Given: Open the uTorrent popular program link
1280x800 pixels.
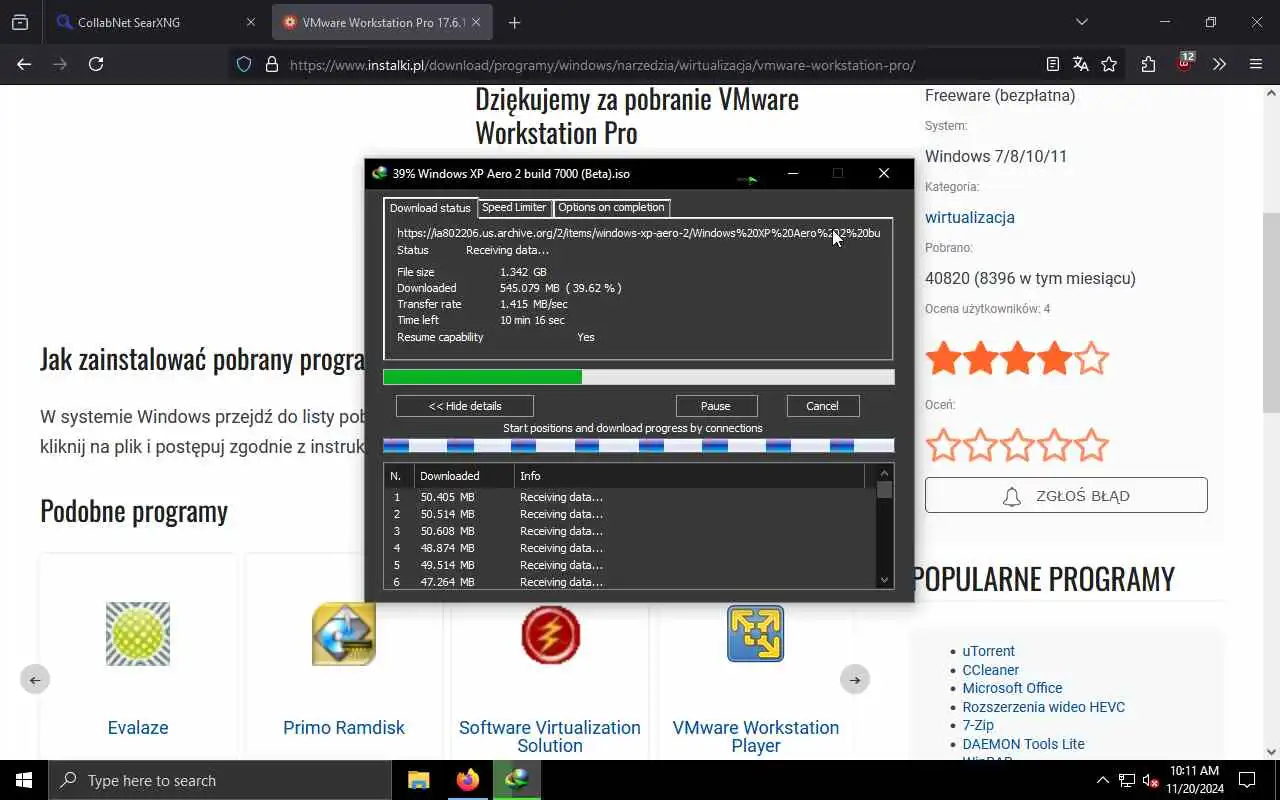Looking at the screenshot, I should 988,651.
